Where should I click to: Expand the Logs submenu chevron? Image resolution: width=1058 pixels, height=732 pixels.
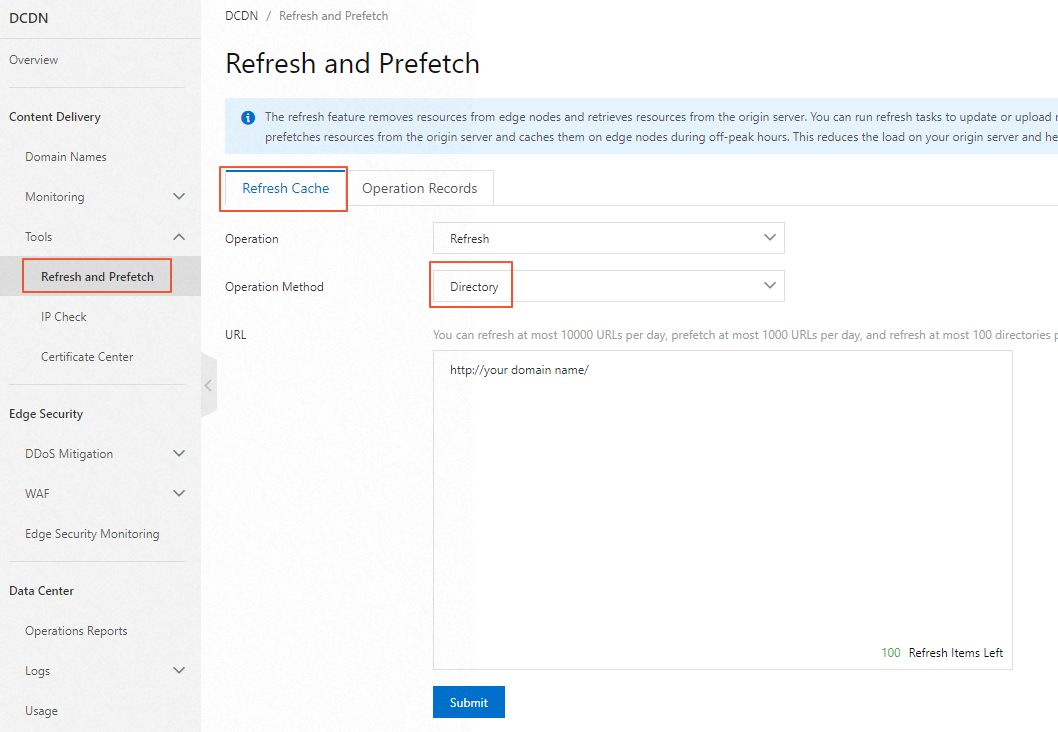pos(179,671)
